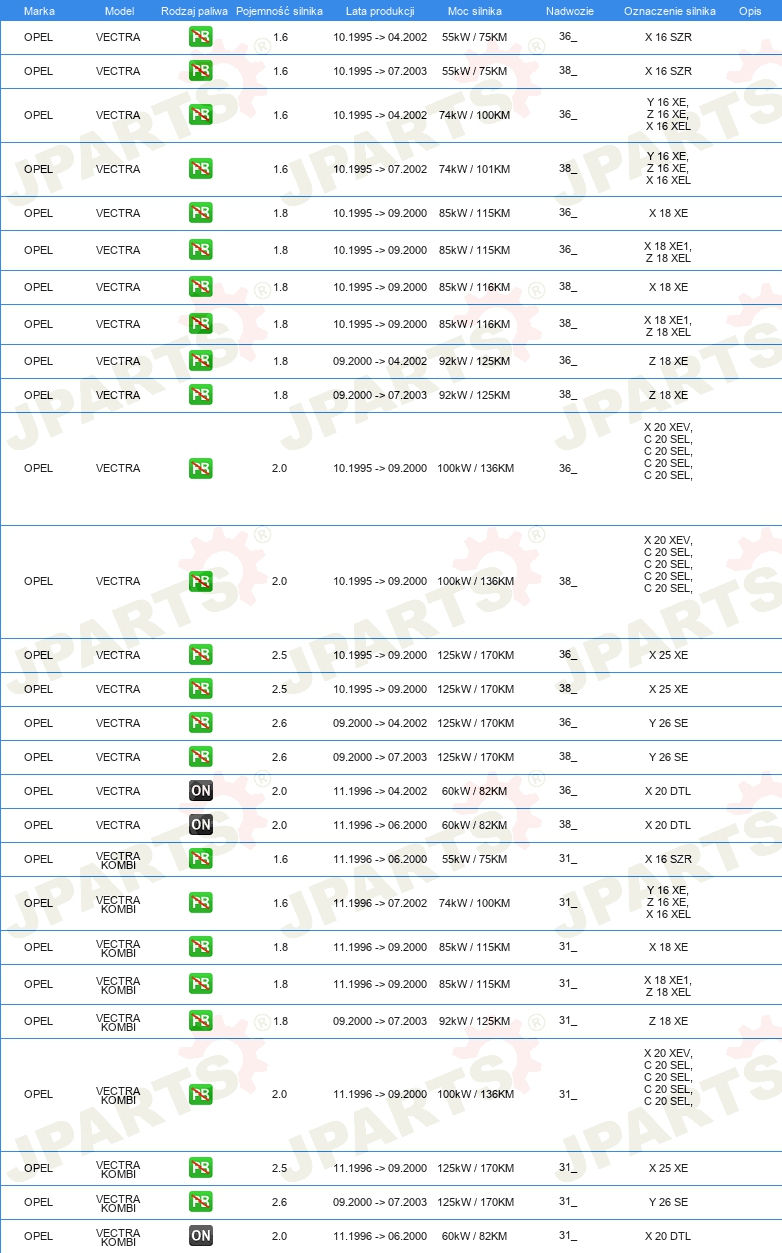Click Y 26 SE engine code in Vectra Kombi row

668,1202
